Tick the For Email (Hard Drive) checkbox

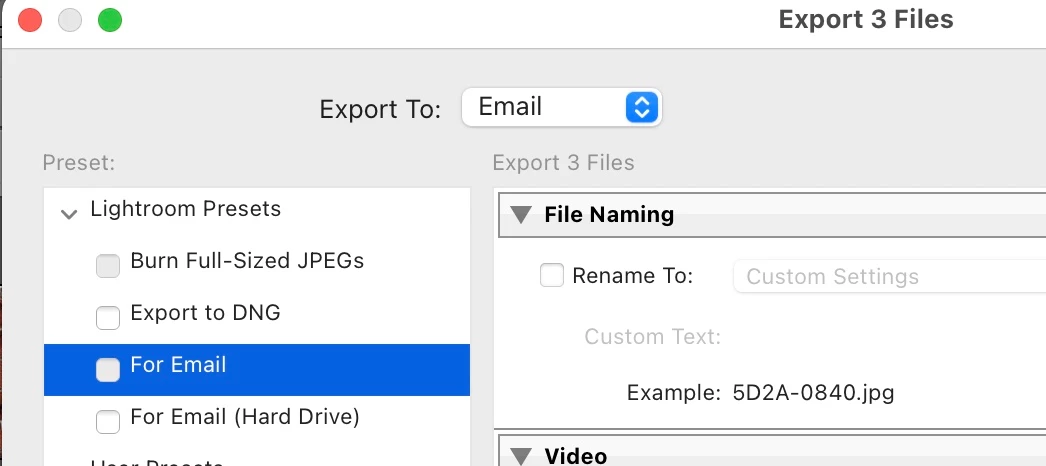pos(107,421)
